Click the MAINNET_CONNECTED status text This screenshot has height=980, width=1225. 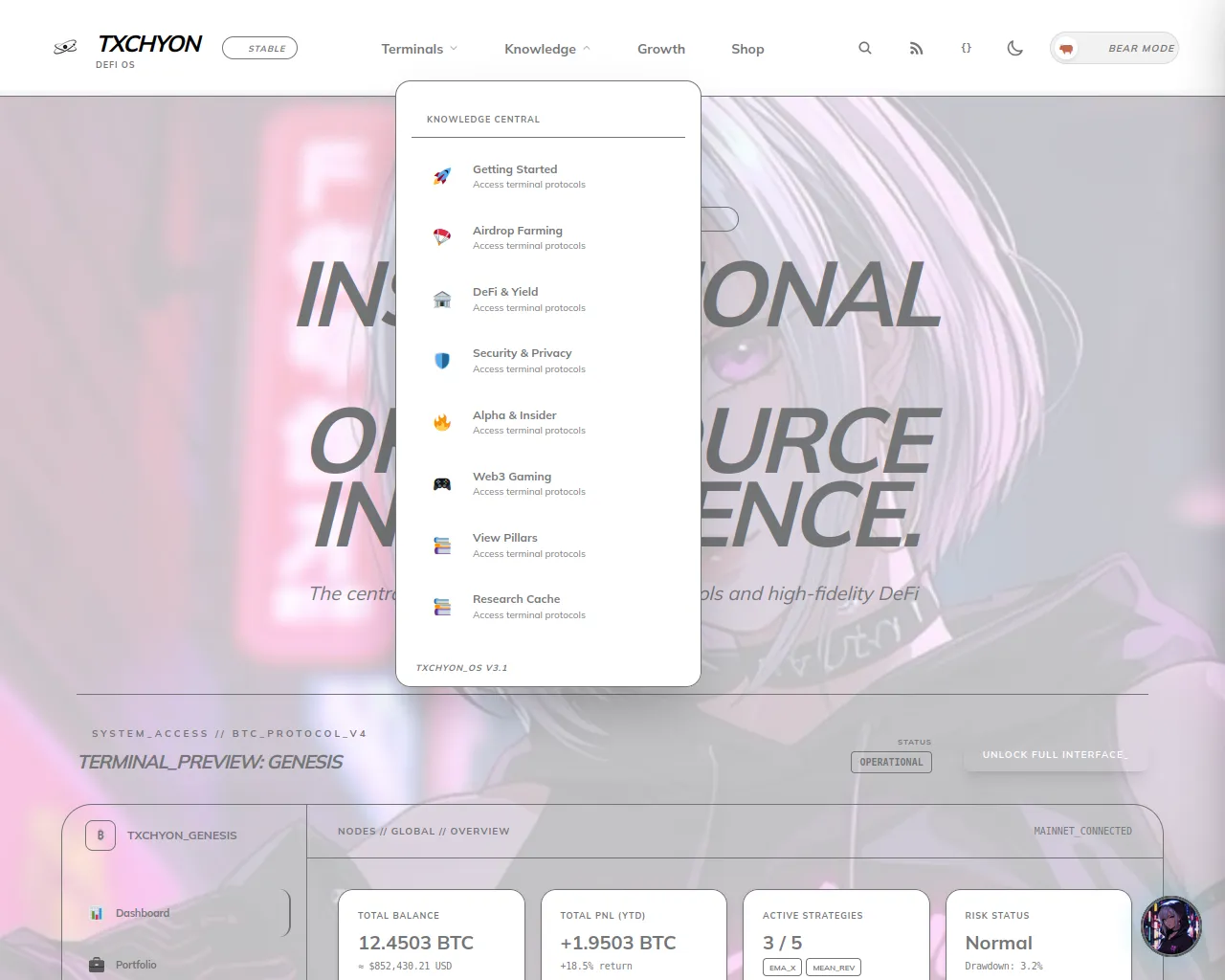coord(1082,832)
